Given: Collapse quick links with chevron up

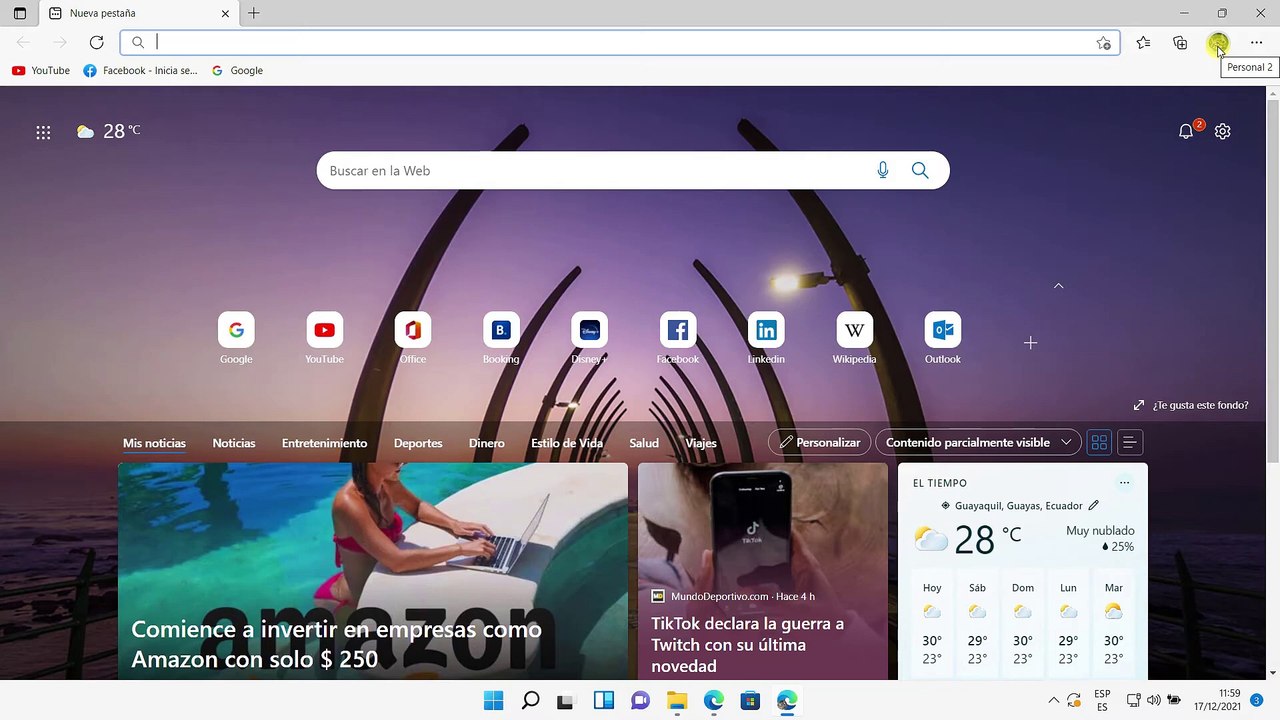Looking at the screenshot, I should click(x=1058, y=286).
